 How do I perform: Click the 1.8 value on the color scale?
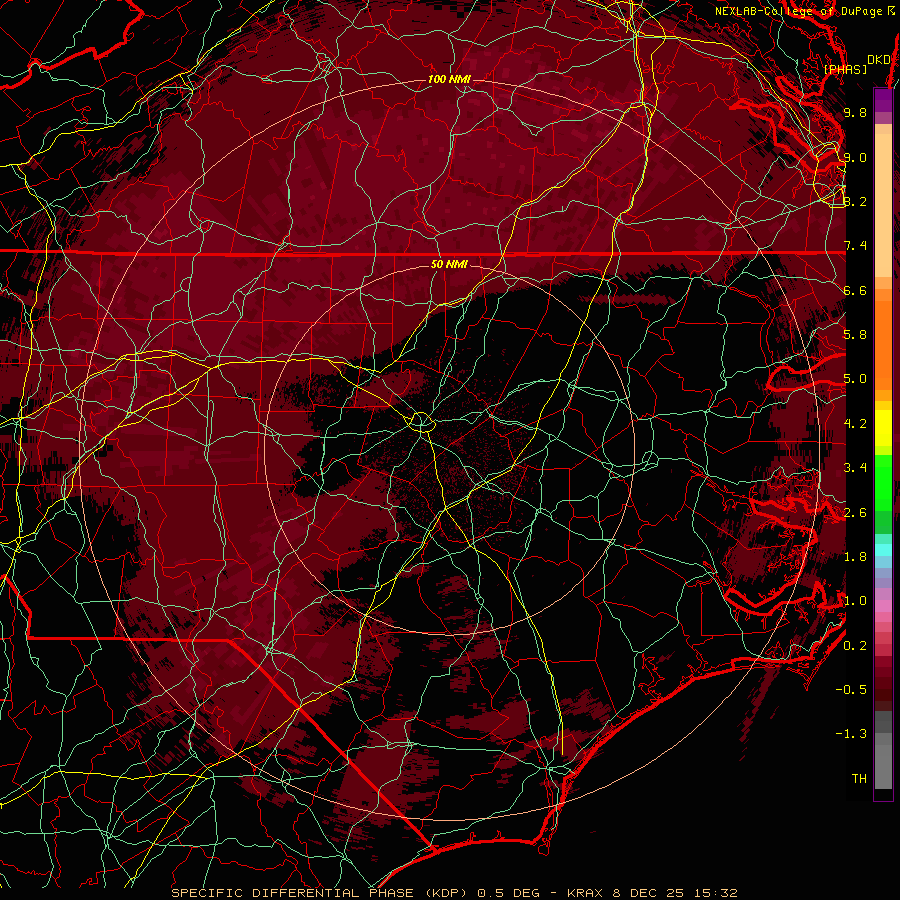(x=855, y=556)
